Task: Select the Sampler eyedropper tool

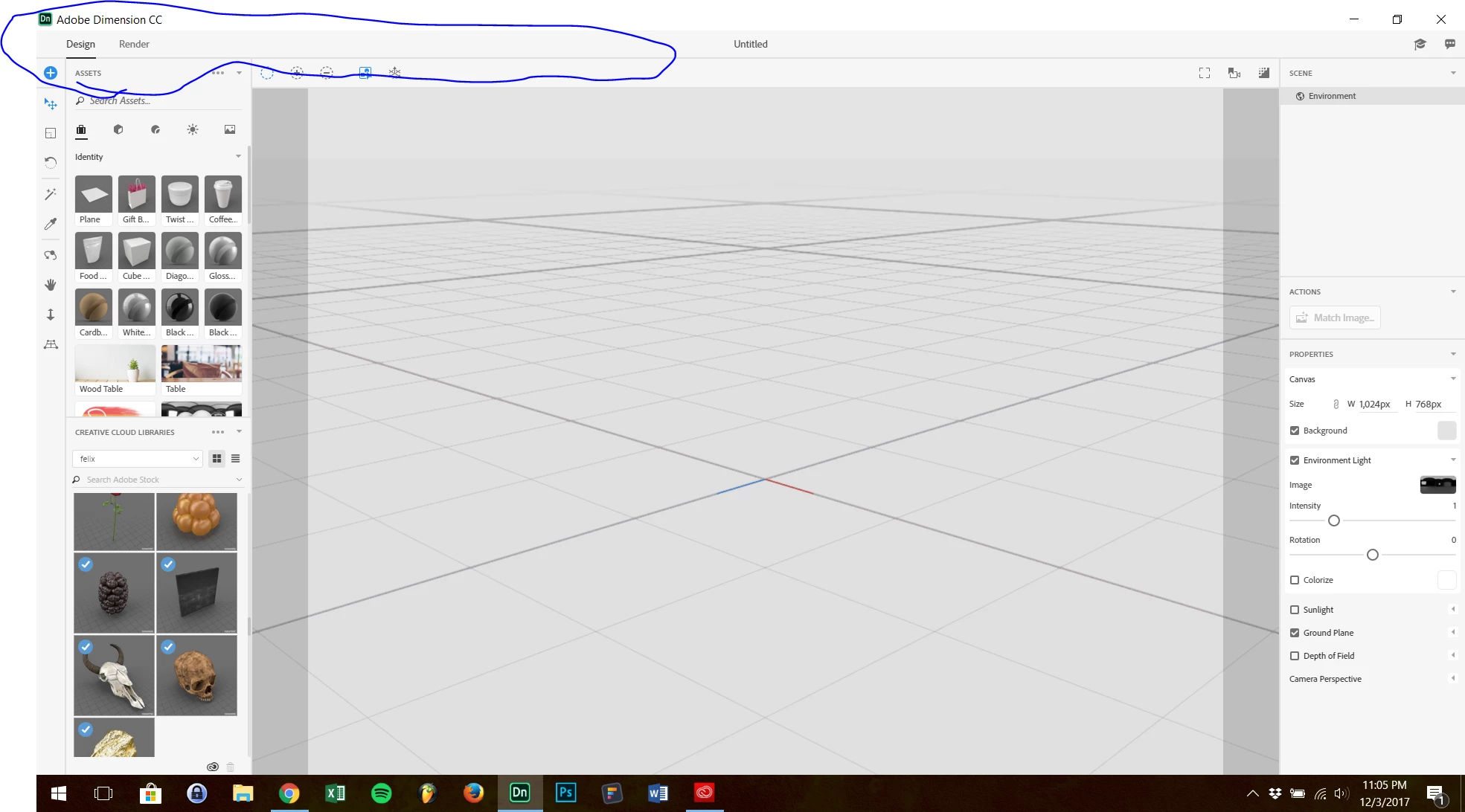Action: pos(51,224)
